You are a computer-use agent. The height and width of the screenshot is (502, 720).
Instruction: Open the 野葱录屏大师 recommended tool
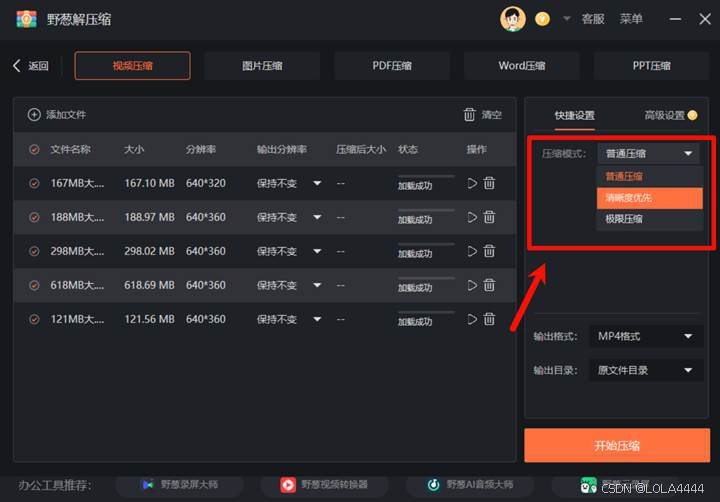coord(180,485)
